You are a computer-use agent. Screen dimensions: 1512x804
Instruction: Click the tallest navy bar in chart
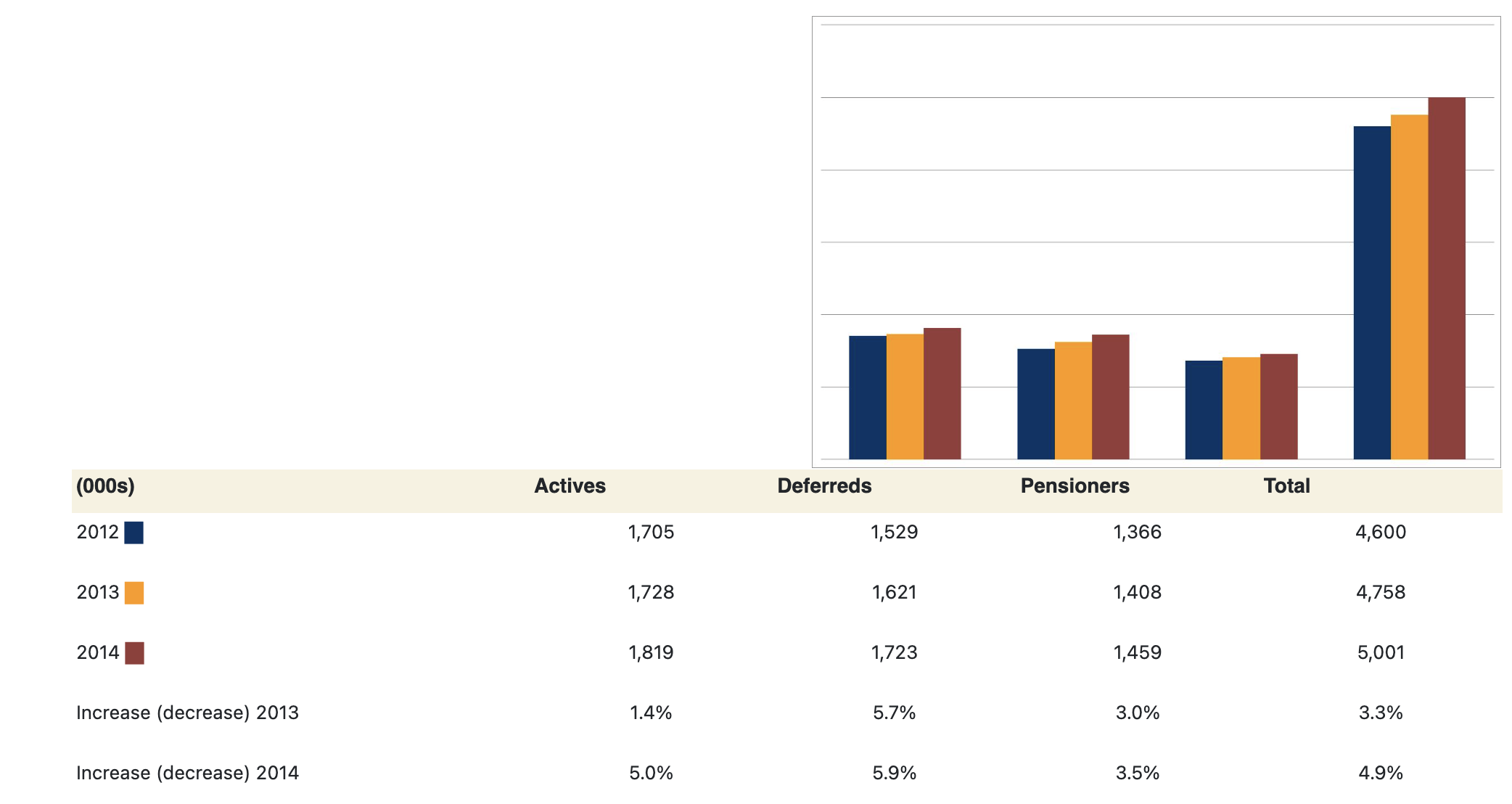(x=1372, y=293)
